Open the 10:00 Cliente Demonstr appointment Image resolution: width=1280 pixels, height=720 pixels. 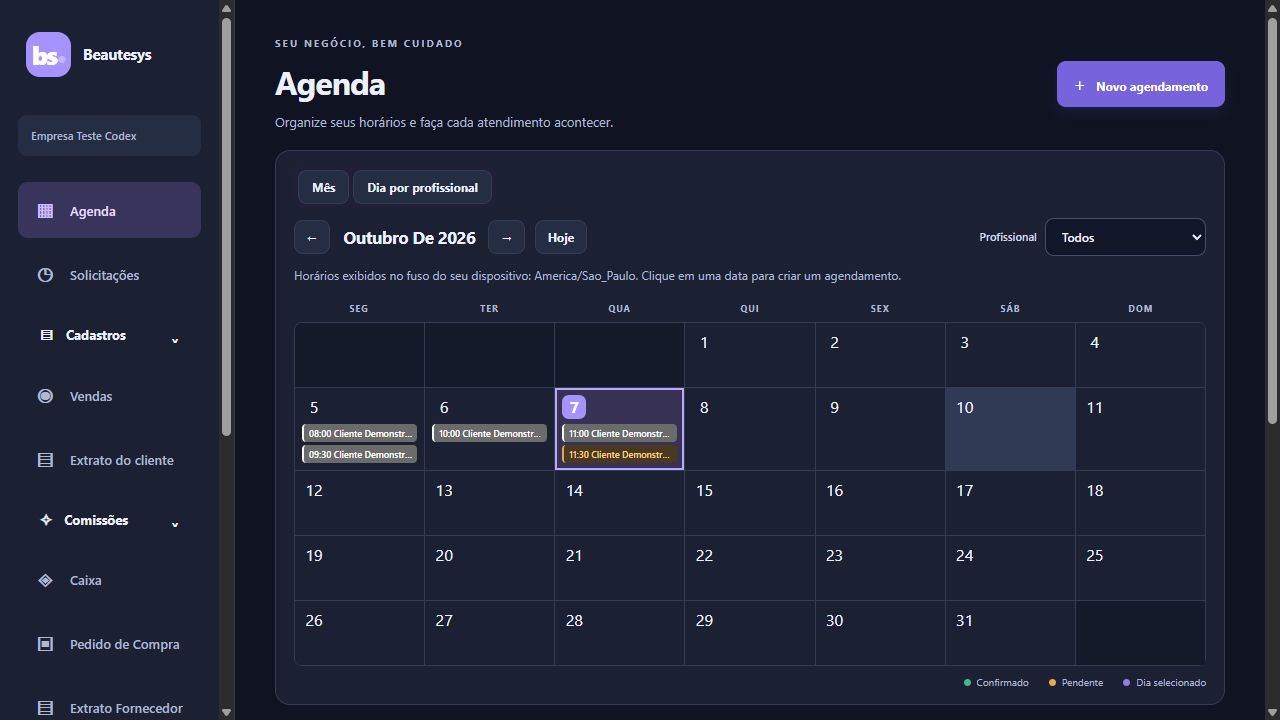(490, 433)
